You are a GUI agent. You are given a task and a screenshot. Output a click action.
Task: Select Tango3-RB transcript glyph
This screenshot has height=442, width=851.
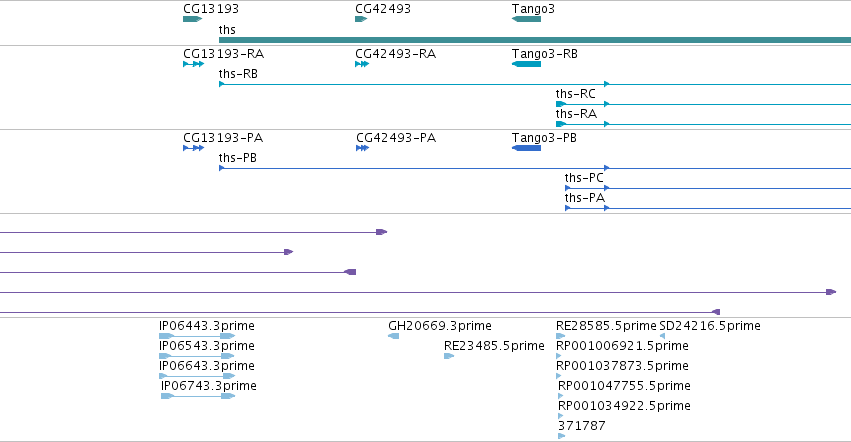(x=526, y=64)
